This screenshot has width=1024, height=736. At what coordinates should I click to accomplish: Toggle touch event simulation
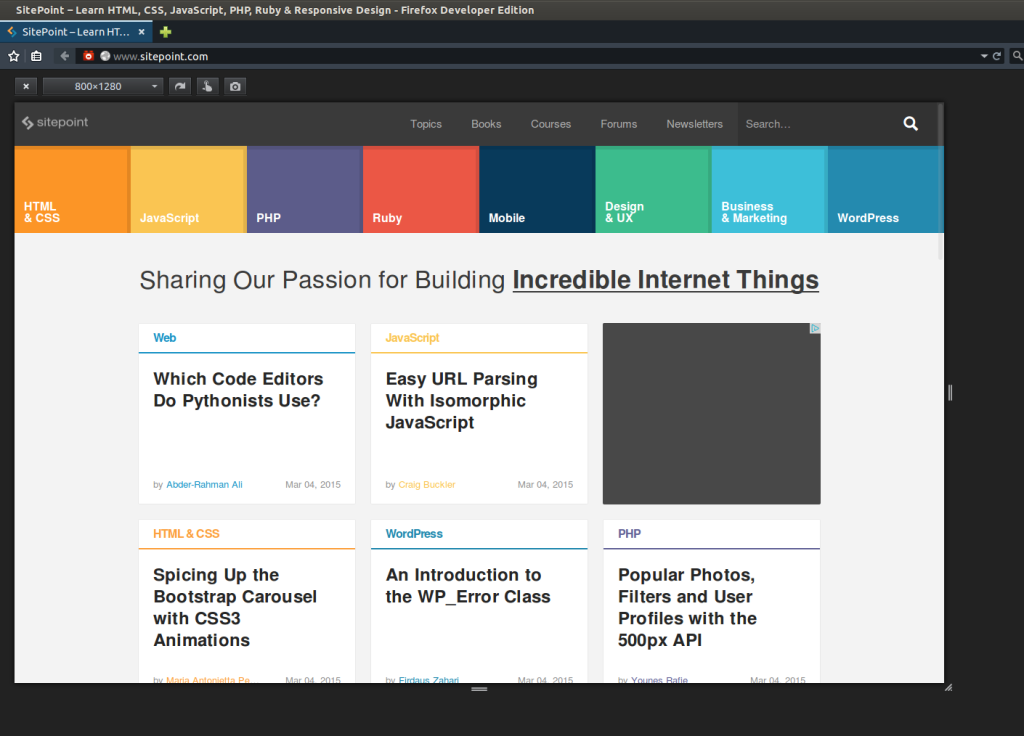point(207,87)
